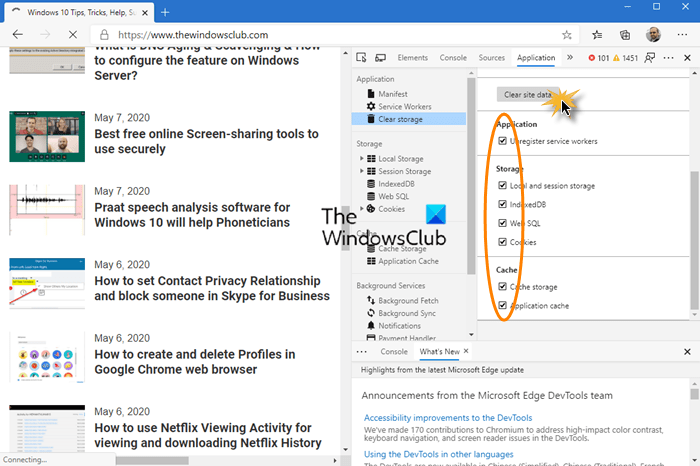Go back with the browser back arrow

click(x=17, y=34)
